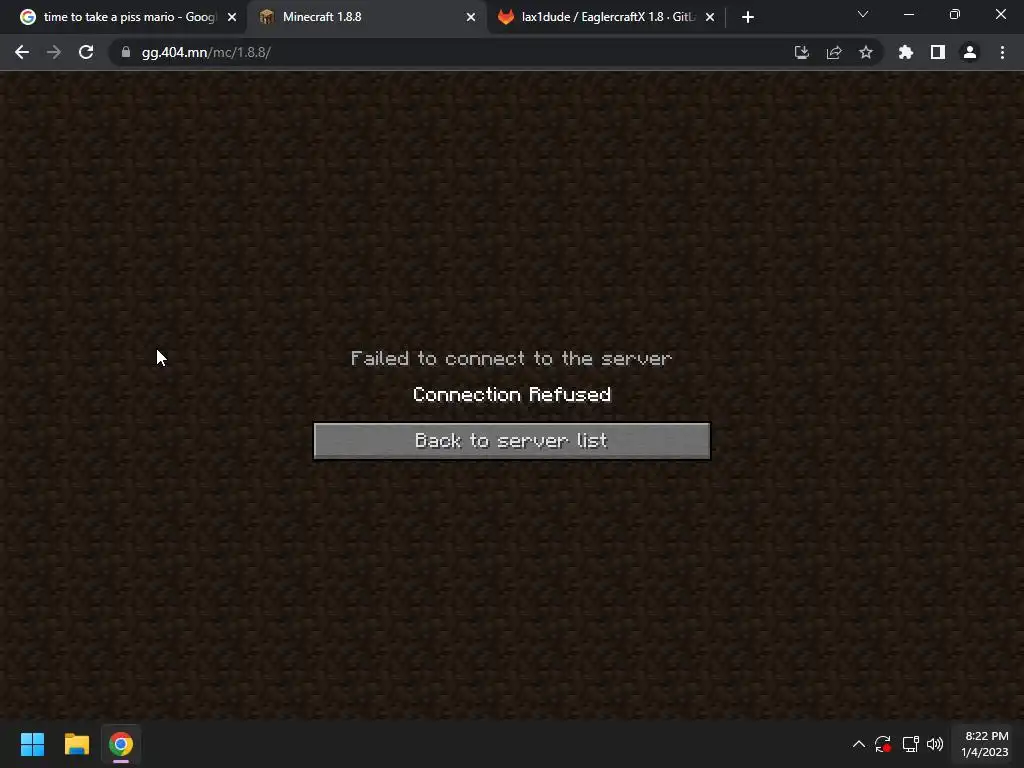
Task: Reload the Minecraft page
Action: [86, 52]
